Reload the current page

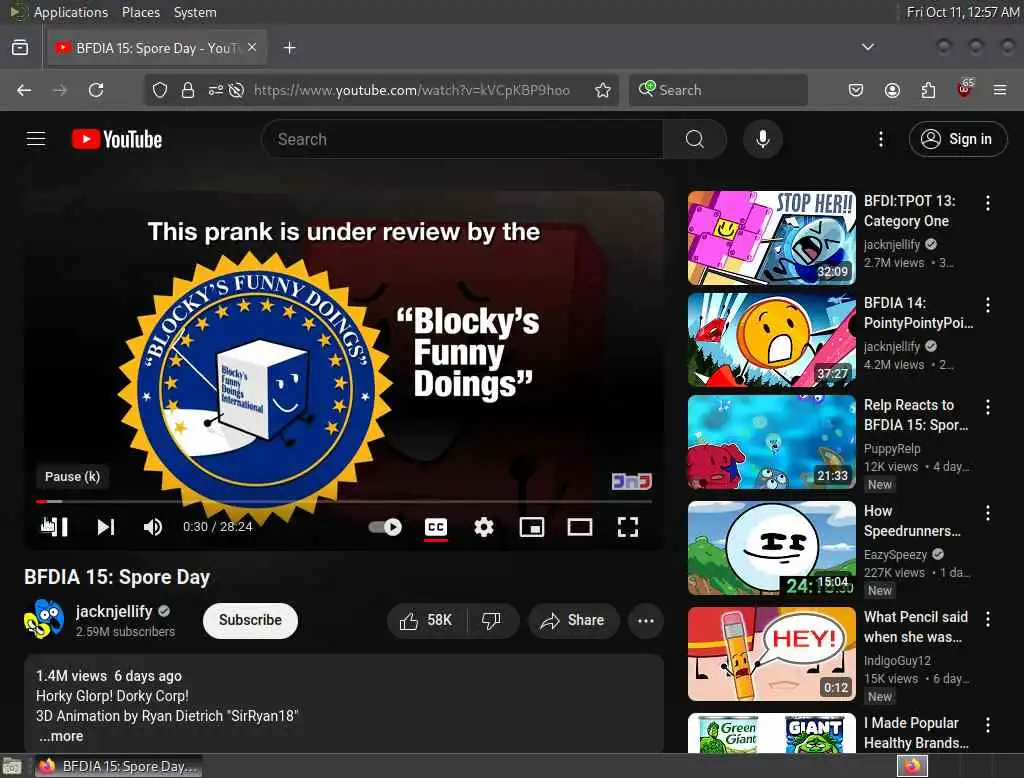click(x=96, y=90)
